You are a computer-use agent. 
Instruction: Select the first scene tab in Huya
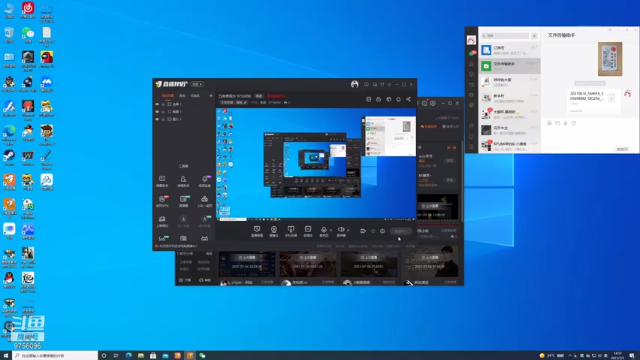click(x=167, y=96)
